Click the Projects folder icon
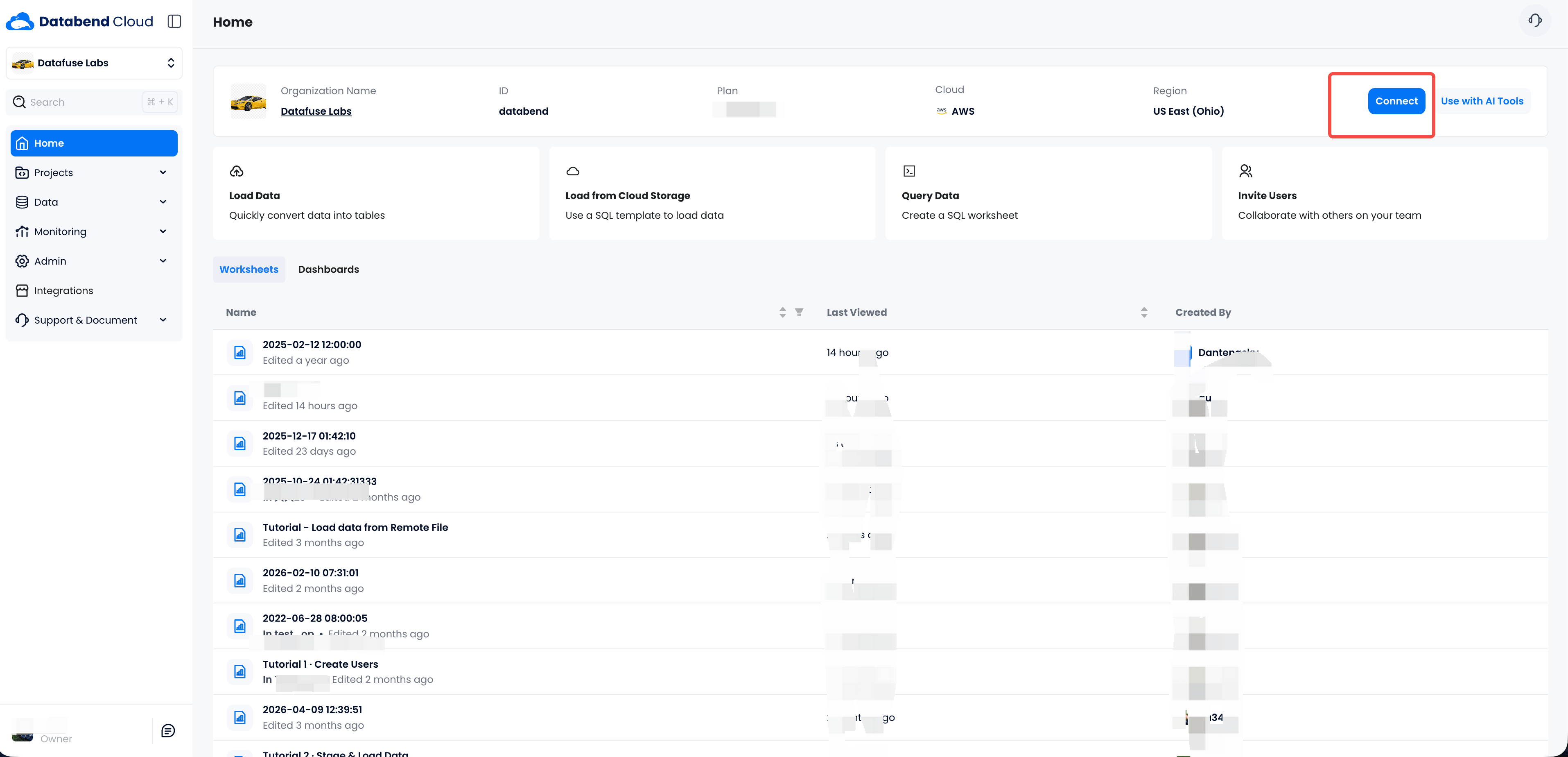Screen dimensions: 1568x757 [23, 172]
